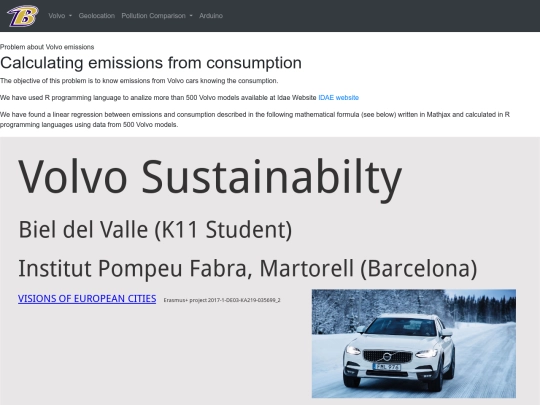Open the Volvo dropdown menu

60,16
